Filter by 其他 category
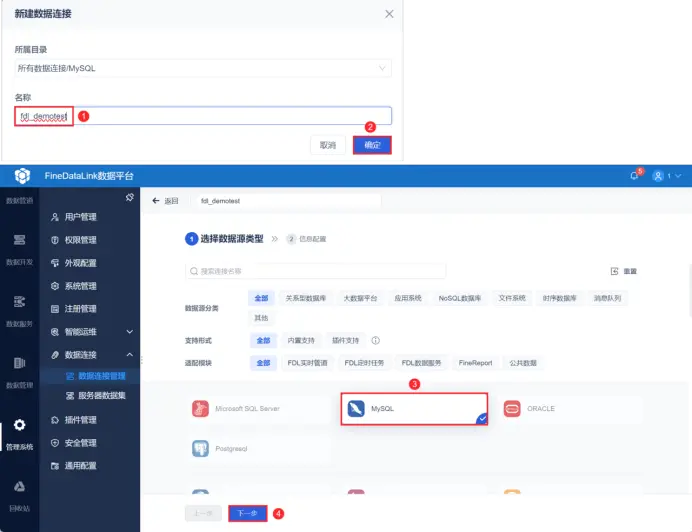 [x=261, y=318]
